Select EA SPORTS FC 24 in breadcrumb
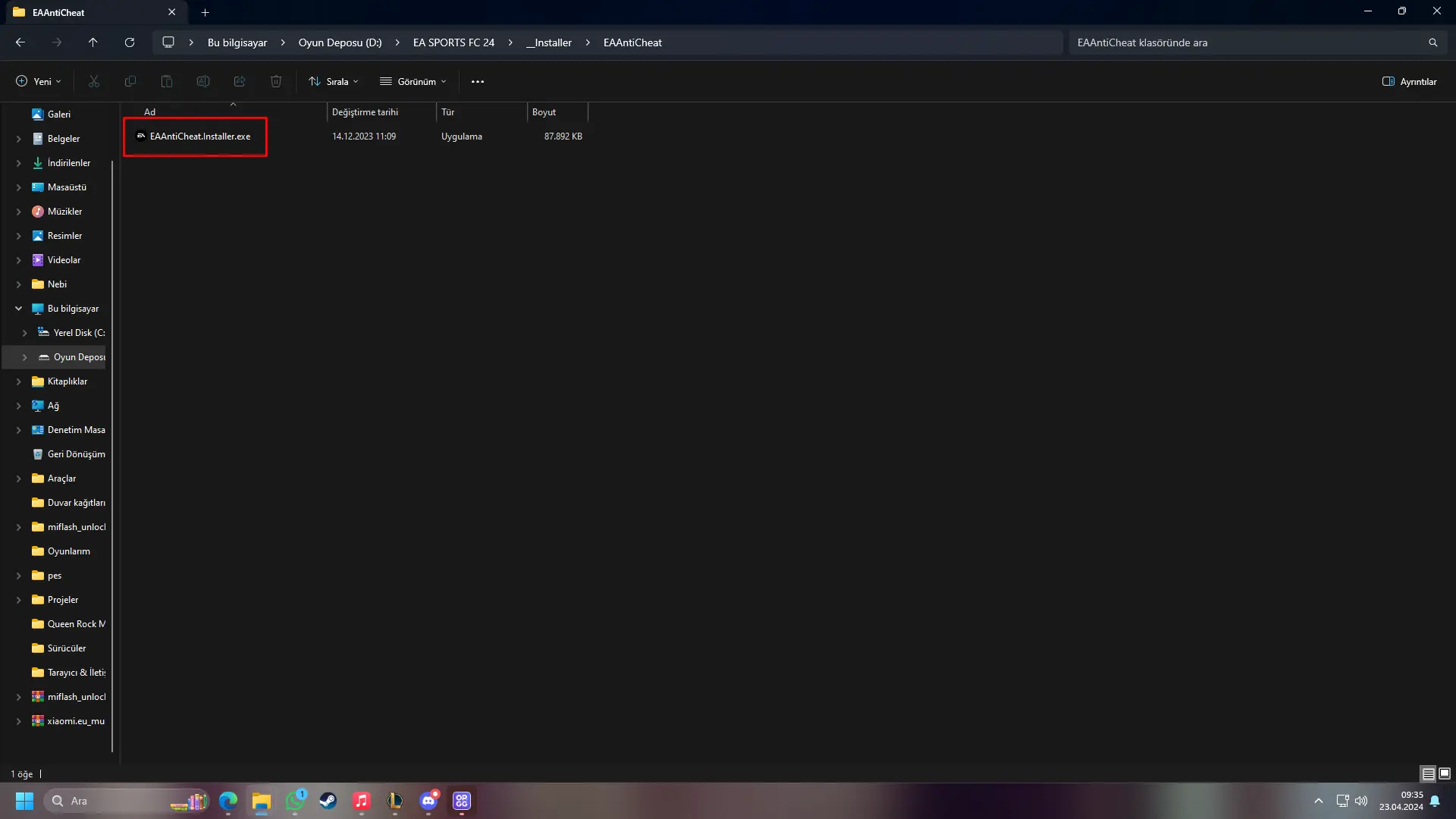This screenshot has height=819, width=1456. (x=453, y=42)
